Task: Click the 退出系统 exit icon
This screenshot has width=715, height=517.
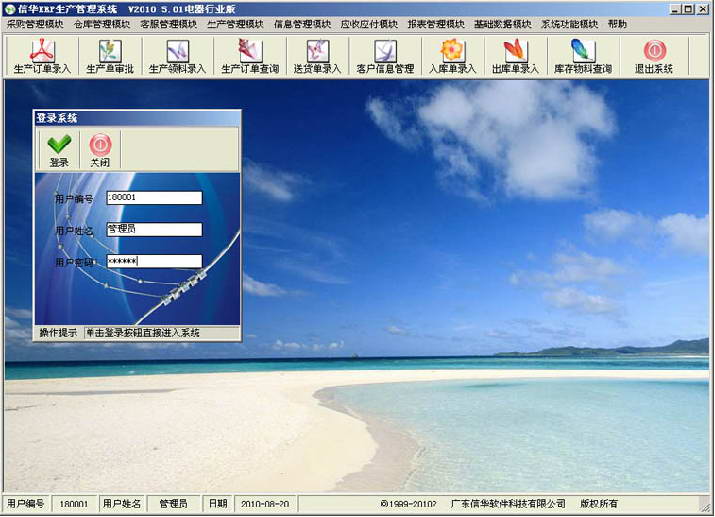Action: (654, 57)
